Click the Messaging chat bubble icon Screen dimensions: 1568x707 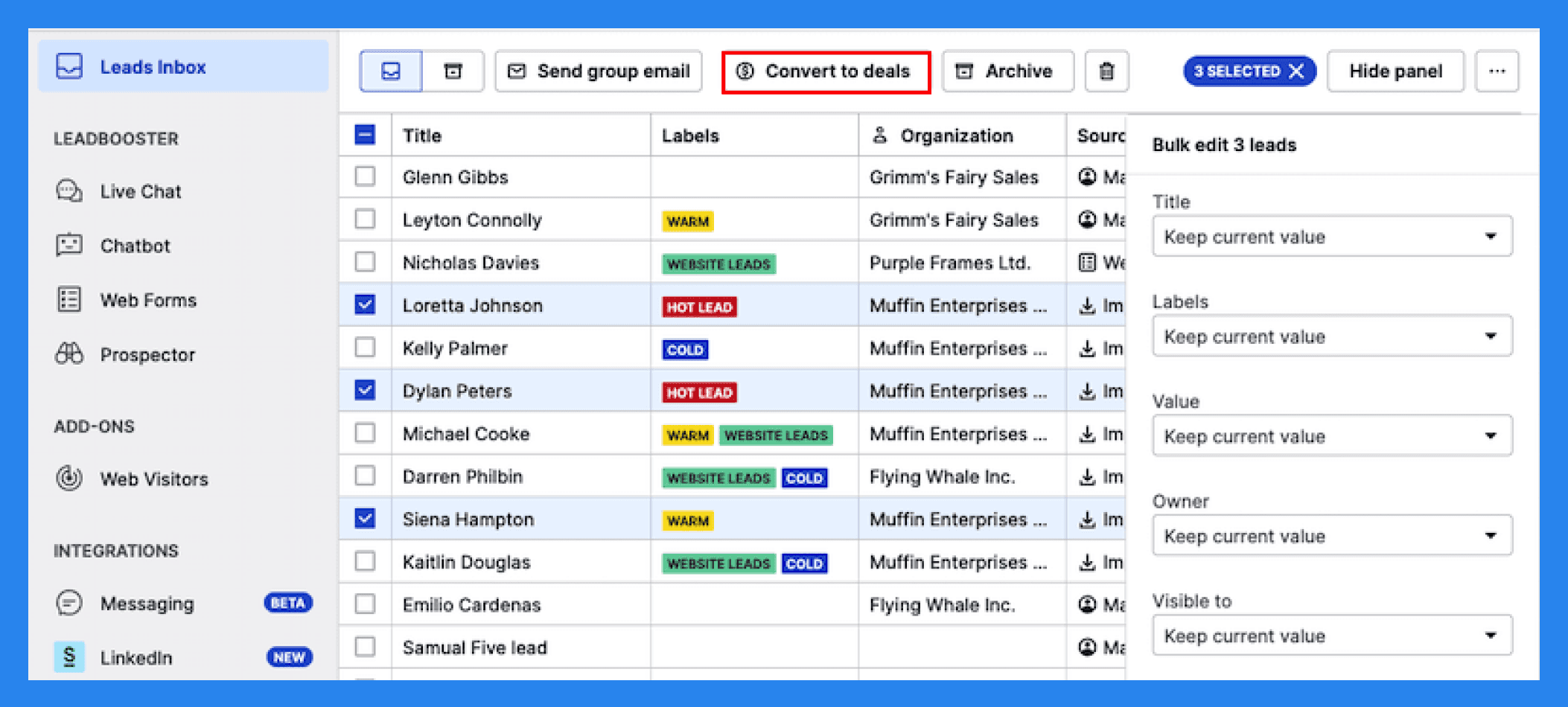(x=69, y=603)
